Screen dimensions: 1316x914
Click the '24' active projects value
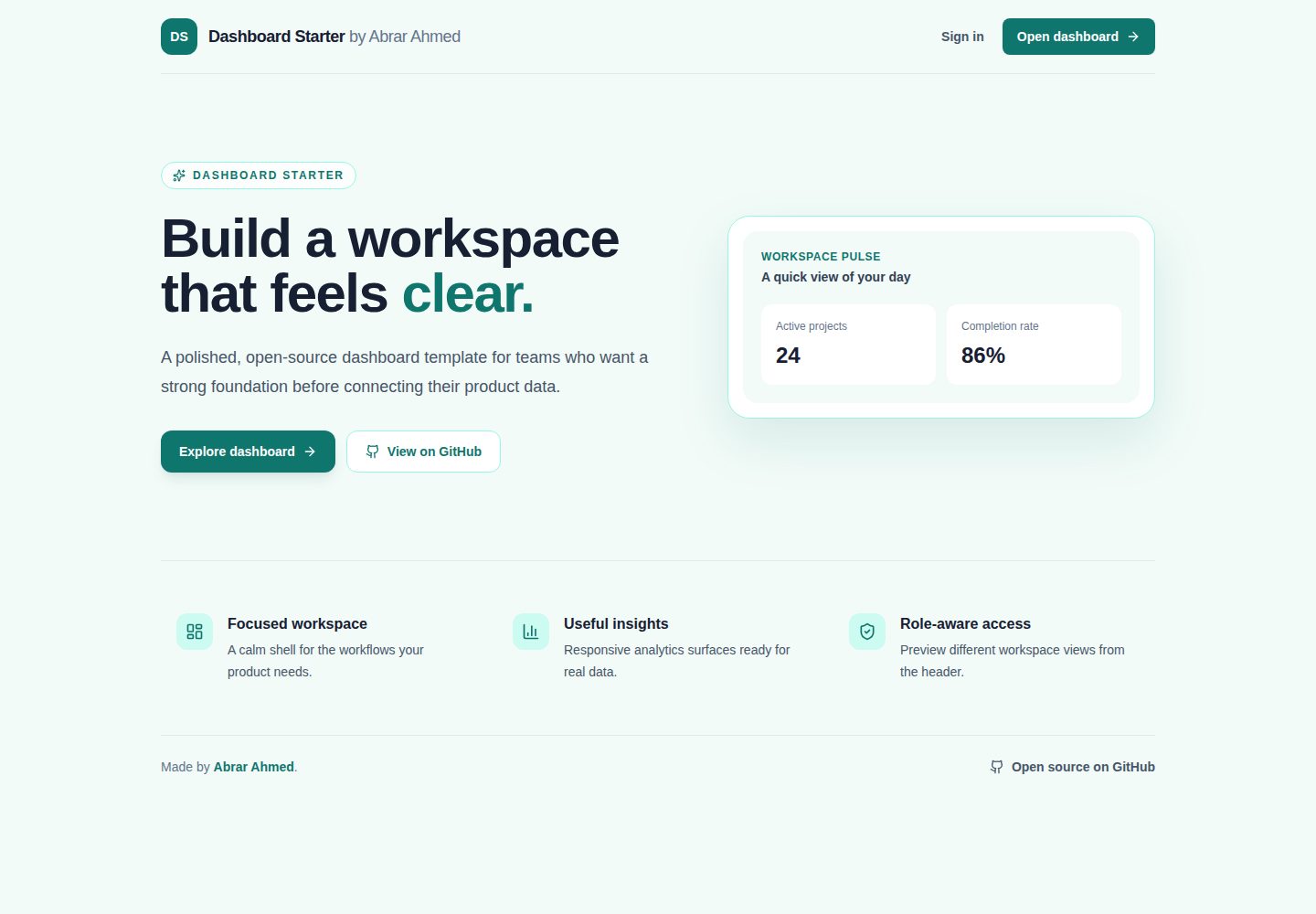tap(788, 356)
